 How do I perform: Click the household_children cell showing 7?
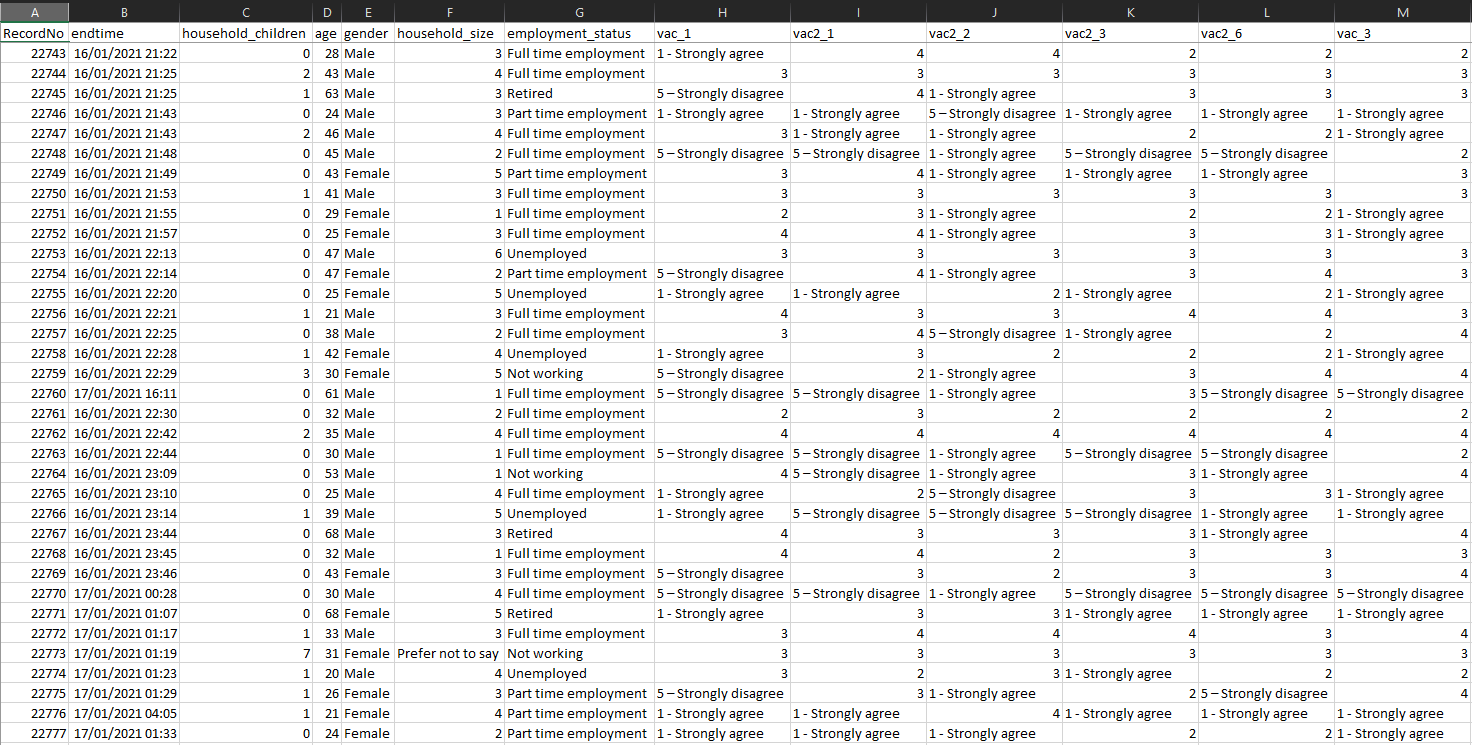pyautogui.click(x=244, y=653)
